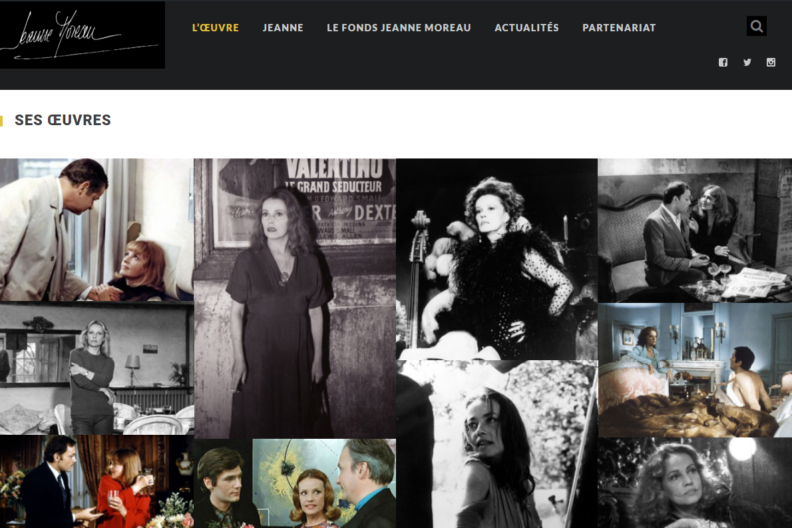Open curly-haired woman under lamp photo

pos(695,483)
